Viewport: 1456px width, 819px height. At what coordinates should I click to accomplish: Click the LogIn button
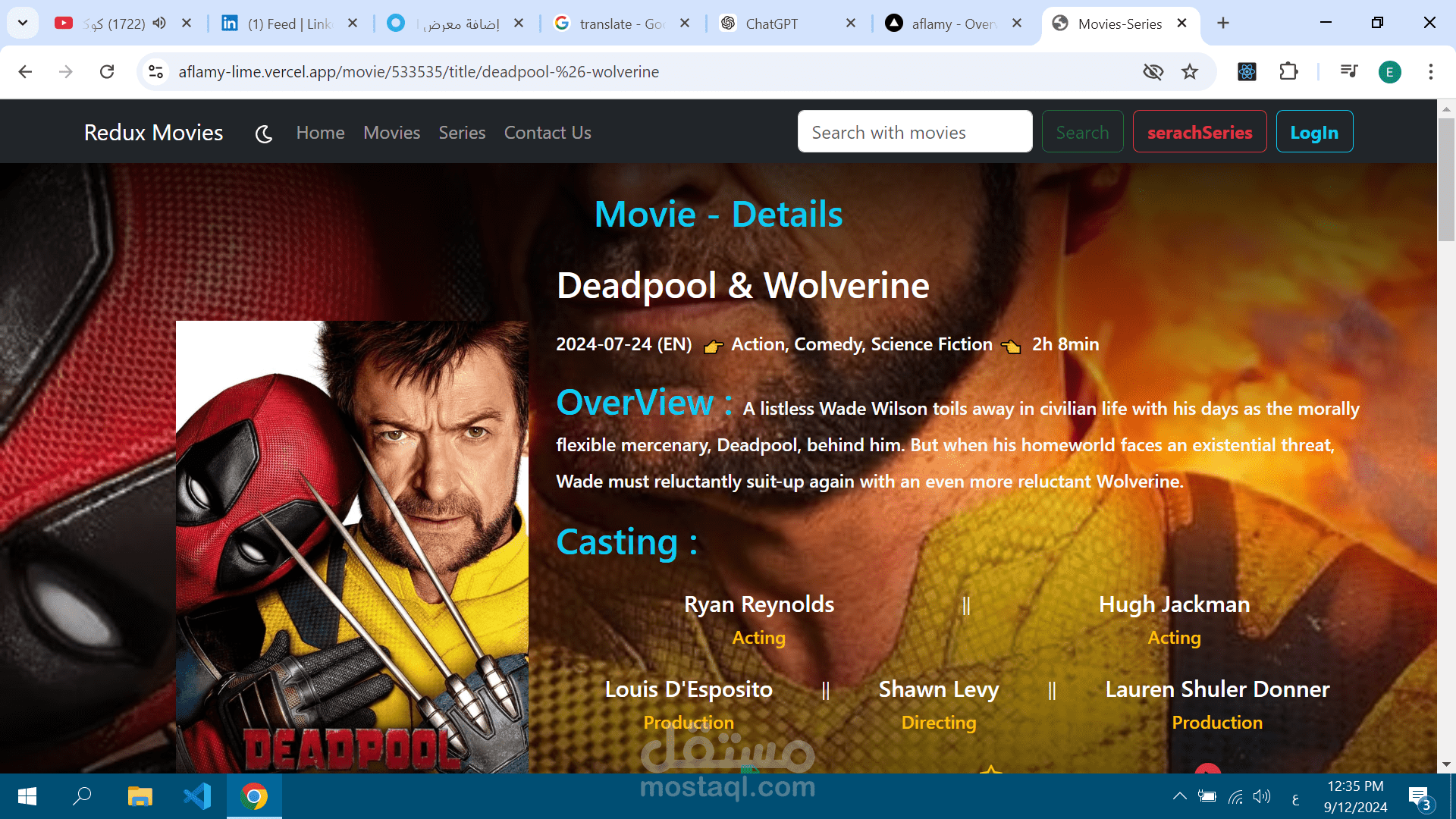pyautogui.click(x=1314, y=132)
